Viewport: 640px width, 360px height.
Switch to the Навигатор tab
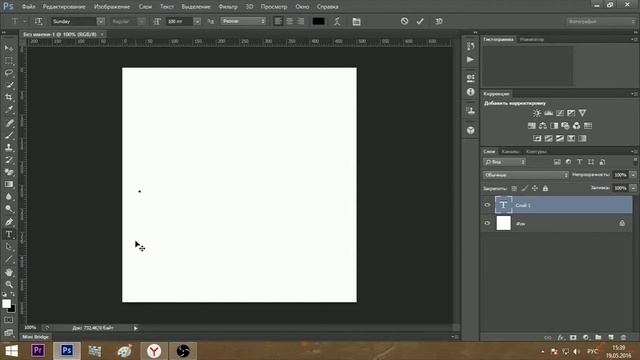tap(531, 40)
